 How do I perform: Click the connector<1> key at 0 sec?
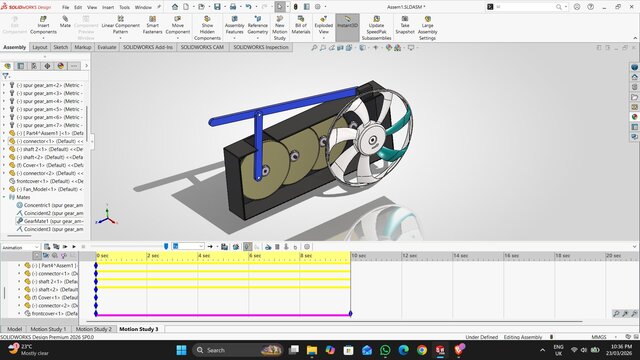point(96,273)
